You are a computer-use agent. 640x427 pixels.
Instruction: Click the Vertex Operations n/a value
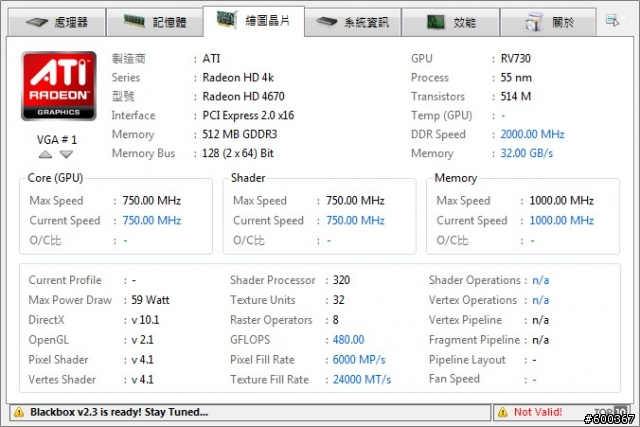[540, 300]
